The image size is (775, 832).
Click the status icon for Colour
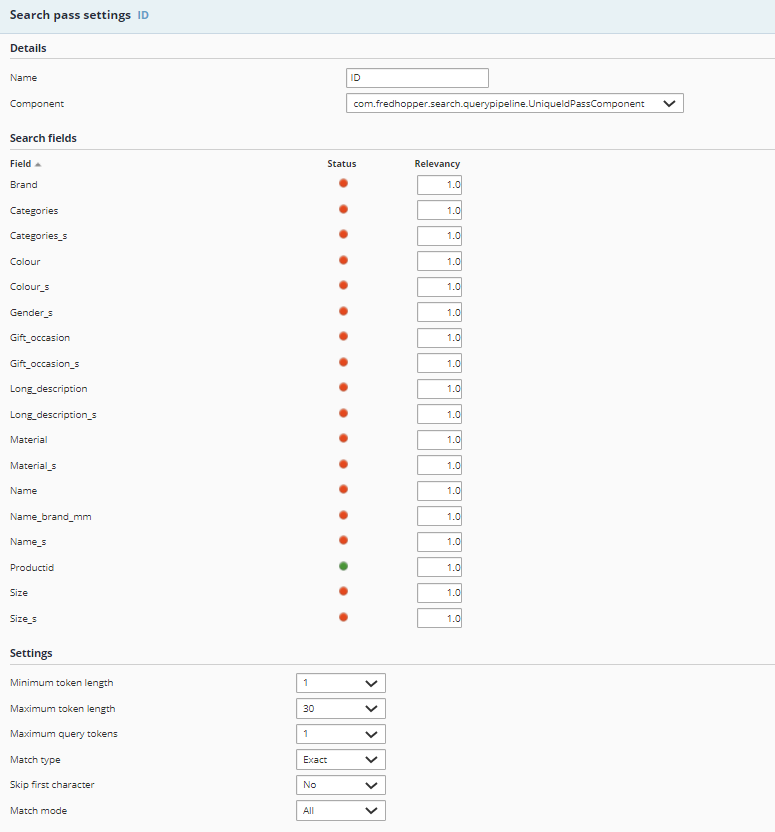coord(343,260)
